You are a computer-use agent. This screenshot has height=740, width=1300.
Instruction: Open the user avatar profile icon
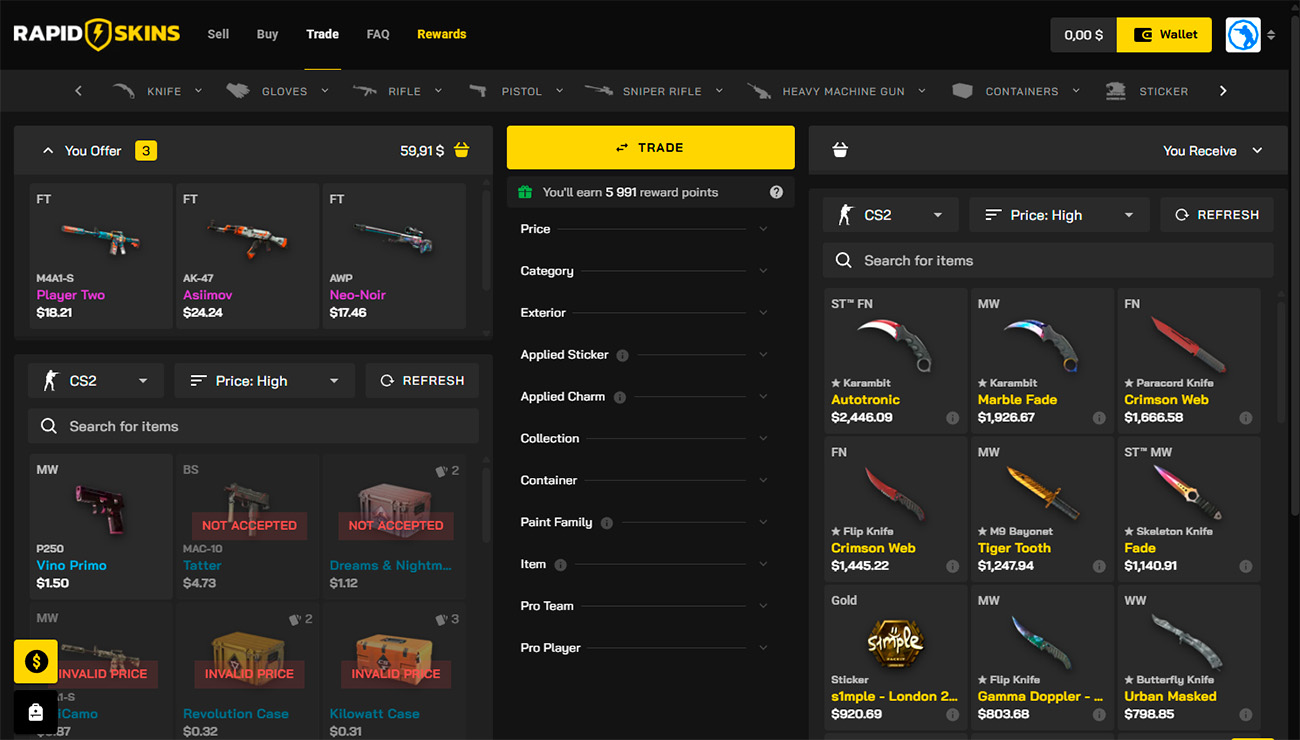(x=1243, y=35)
